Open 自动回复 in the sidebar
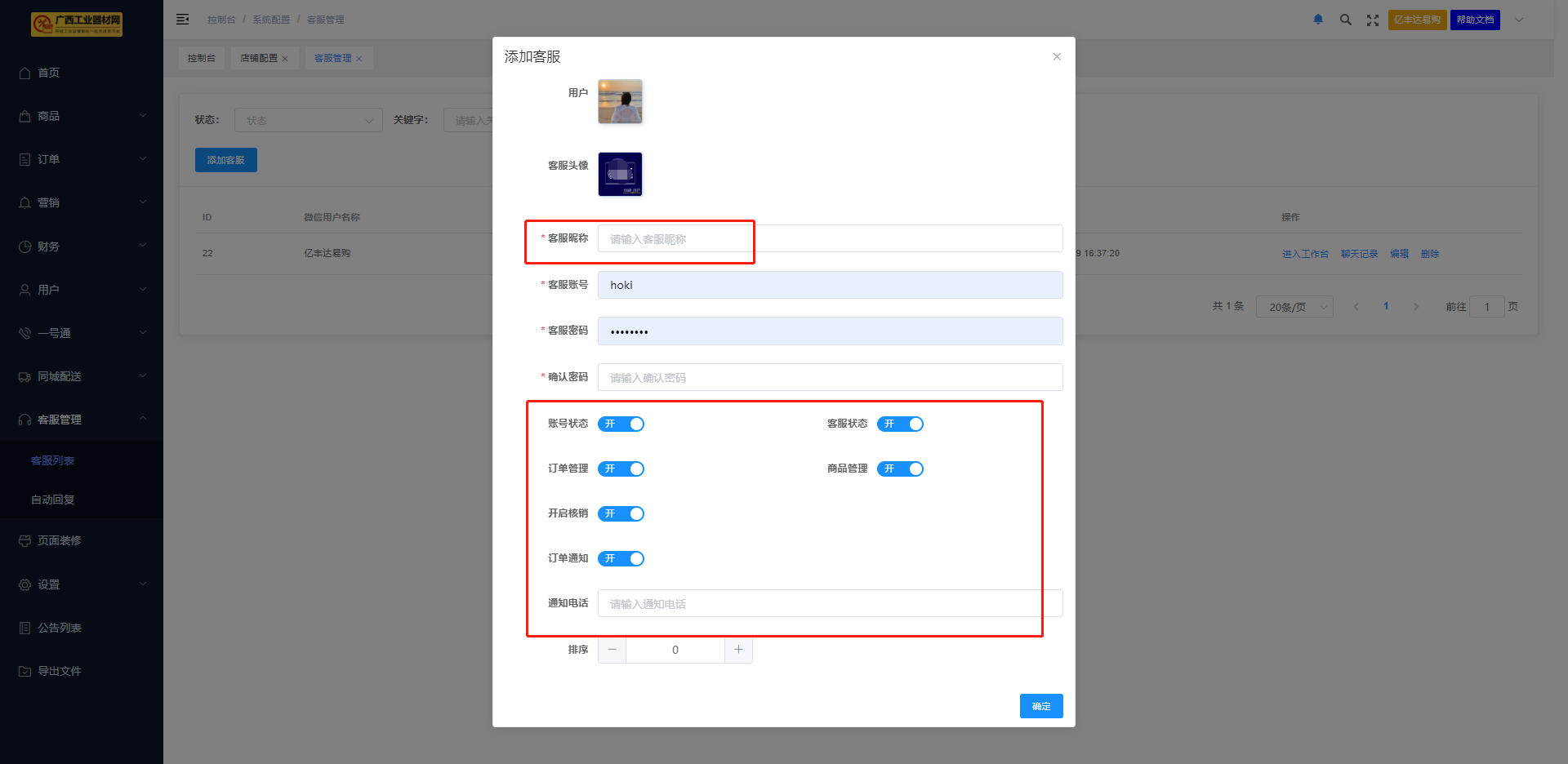The image size is (1568, 764). 53,500
